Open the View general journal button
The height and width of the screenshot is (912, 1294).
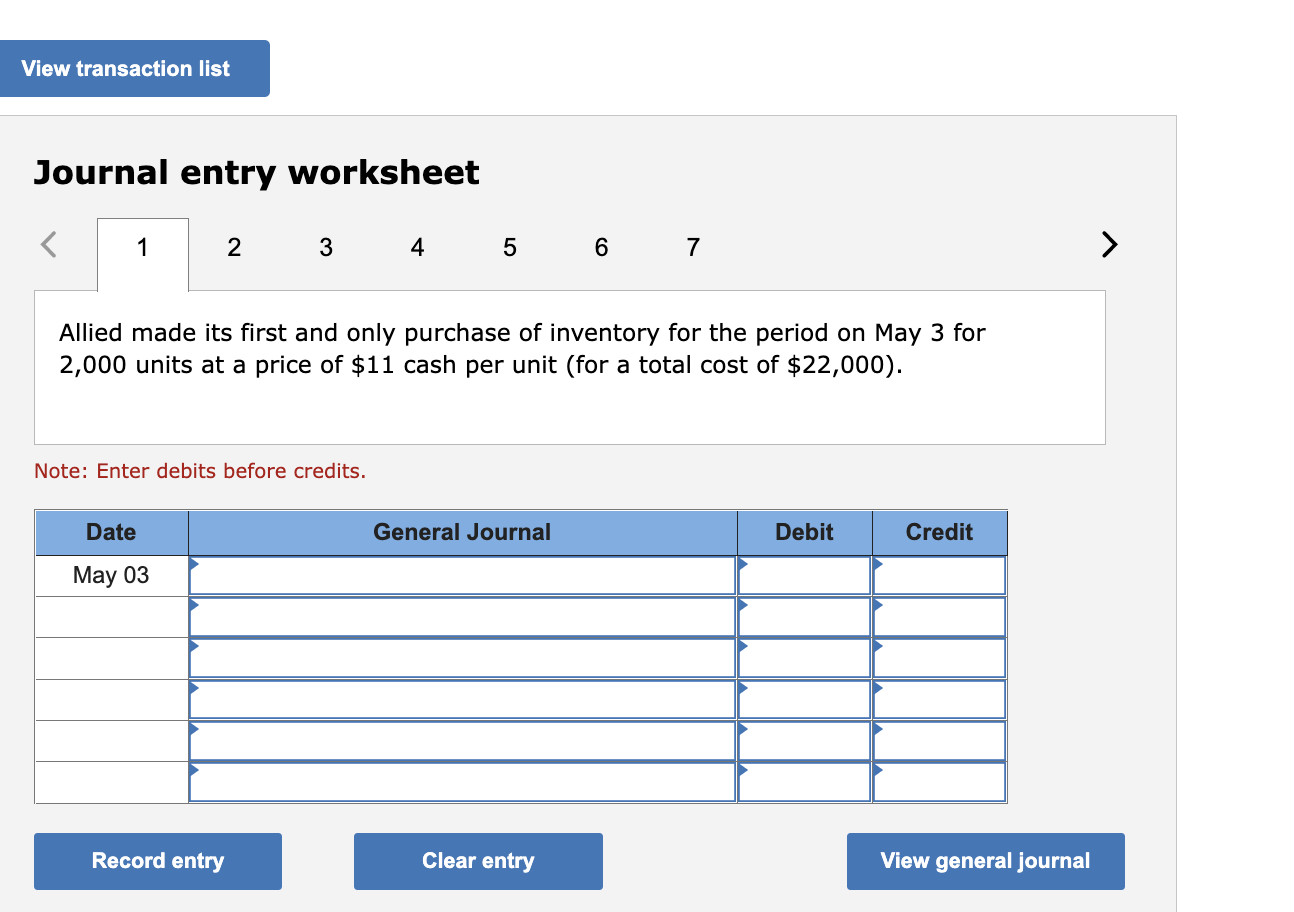pyautogui.click(x=986, y=861)
